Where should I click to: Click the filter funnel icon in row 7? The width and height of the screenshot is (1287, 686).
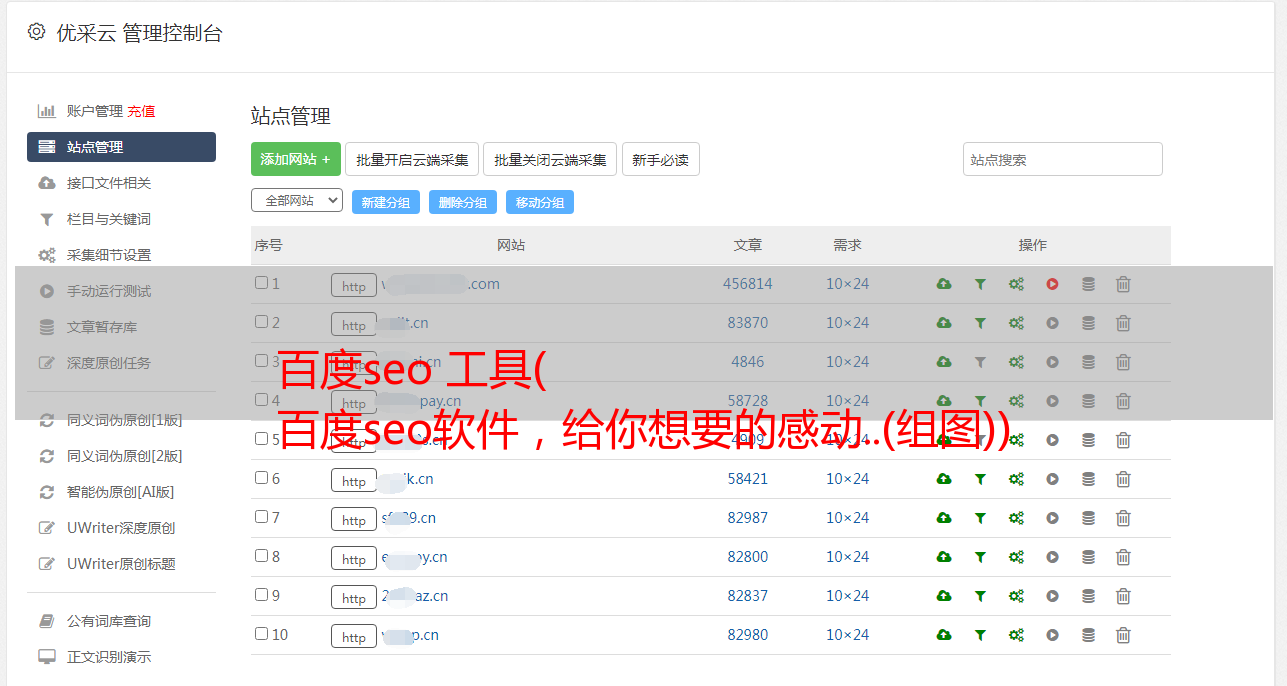pyautogui.click(x=980, y=518)
